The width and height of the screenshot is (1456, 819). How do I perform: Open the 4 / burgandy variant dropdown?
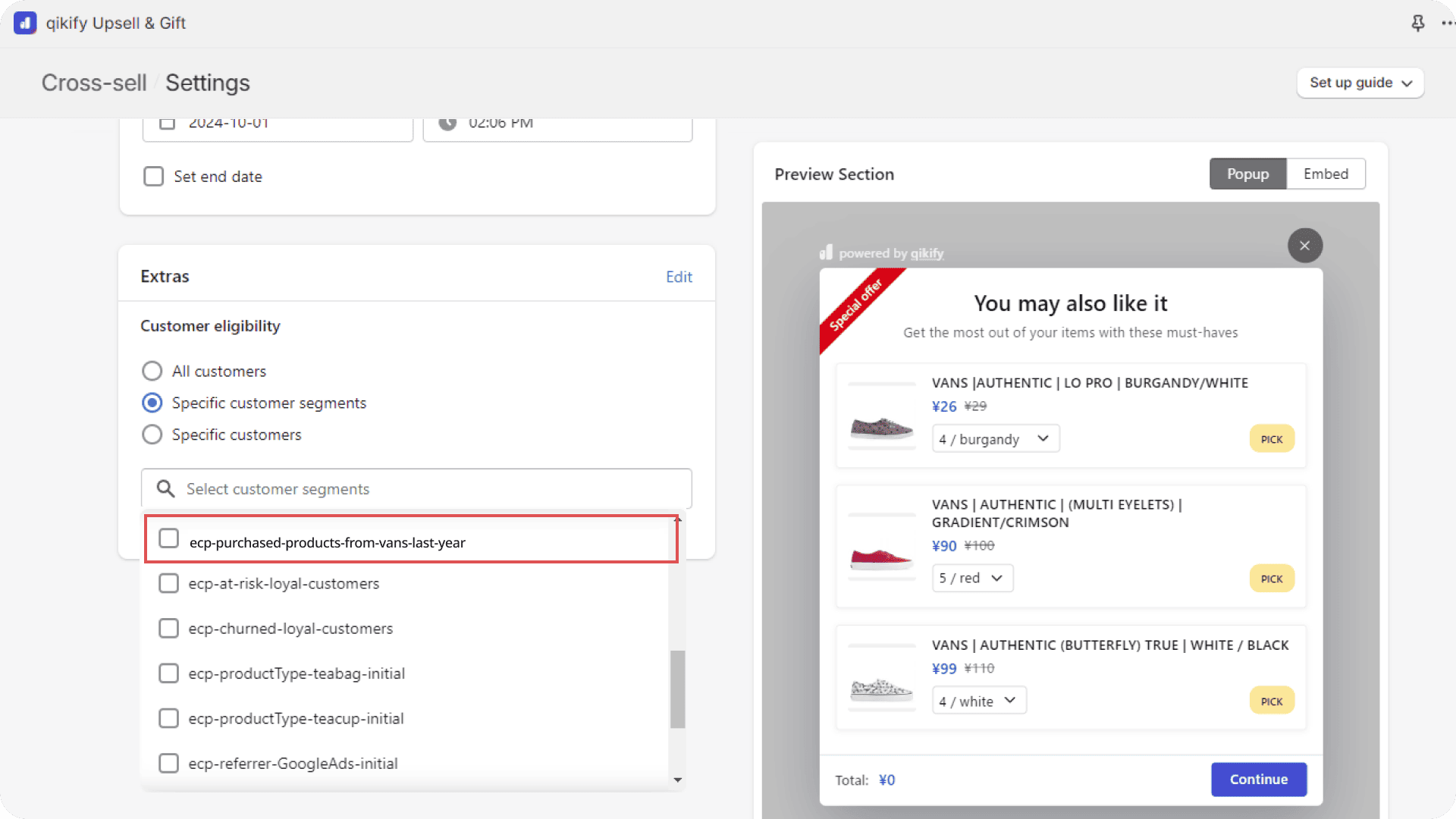(x=996, y=439)
